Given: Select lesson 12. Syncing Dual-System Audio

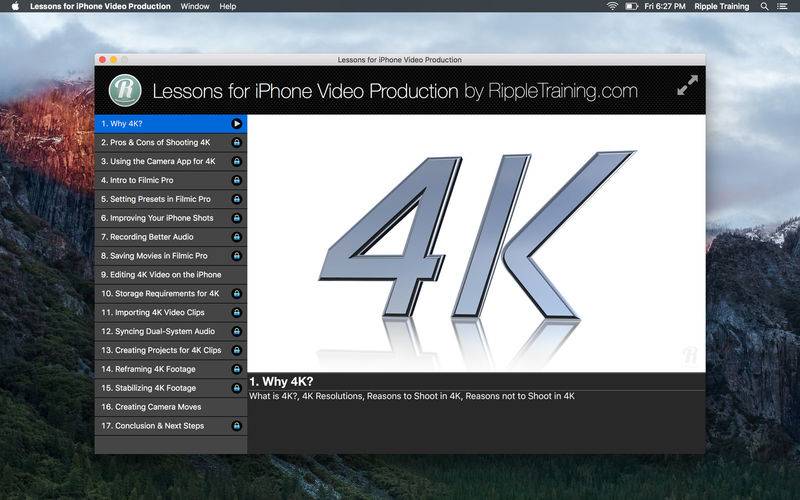Looking at the screenshot, I should 170,331.
